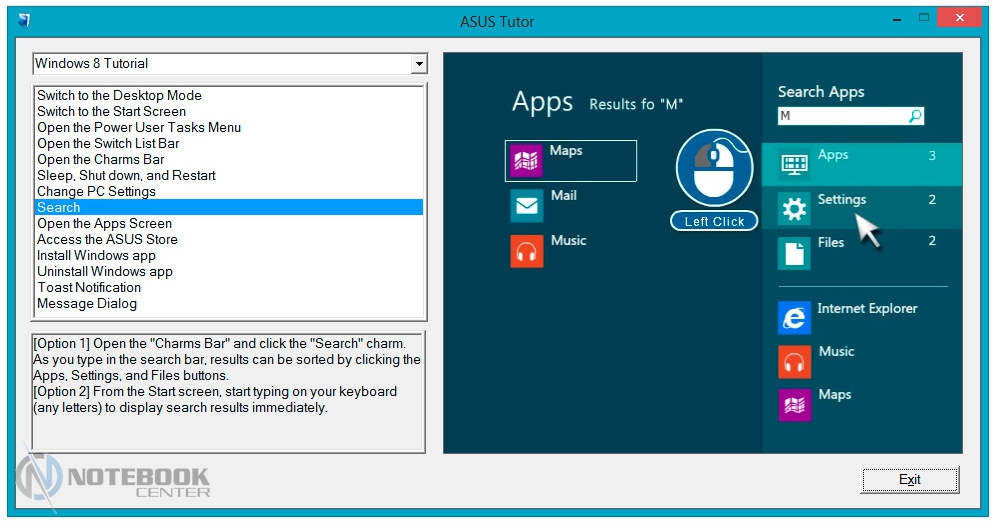Screen dimensions: 994x524
Task: Click the Left Click mouse illustration
Action: (713, 170)
